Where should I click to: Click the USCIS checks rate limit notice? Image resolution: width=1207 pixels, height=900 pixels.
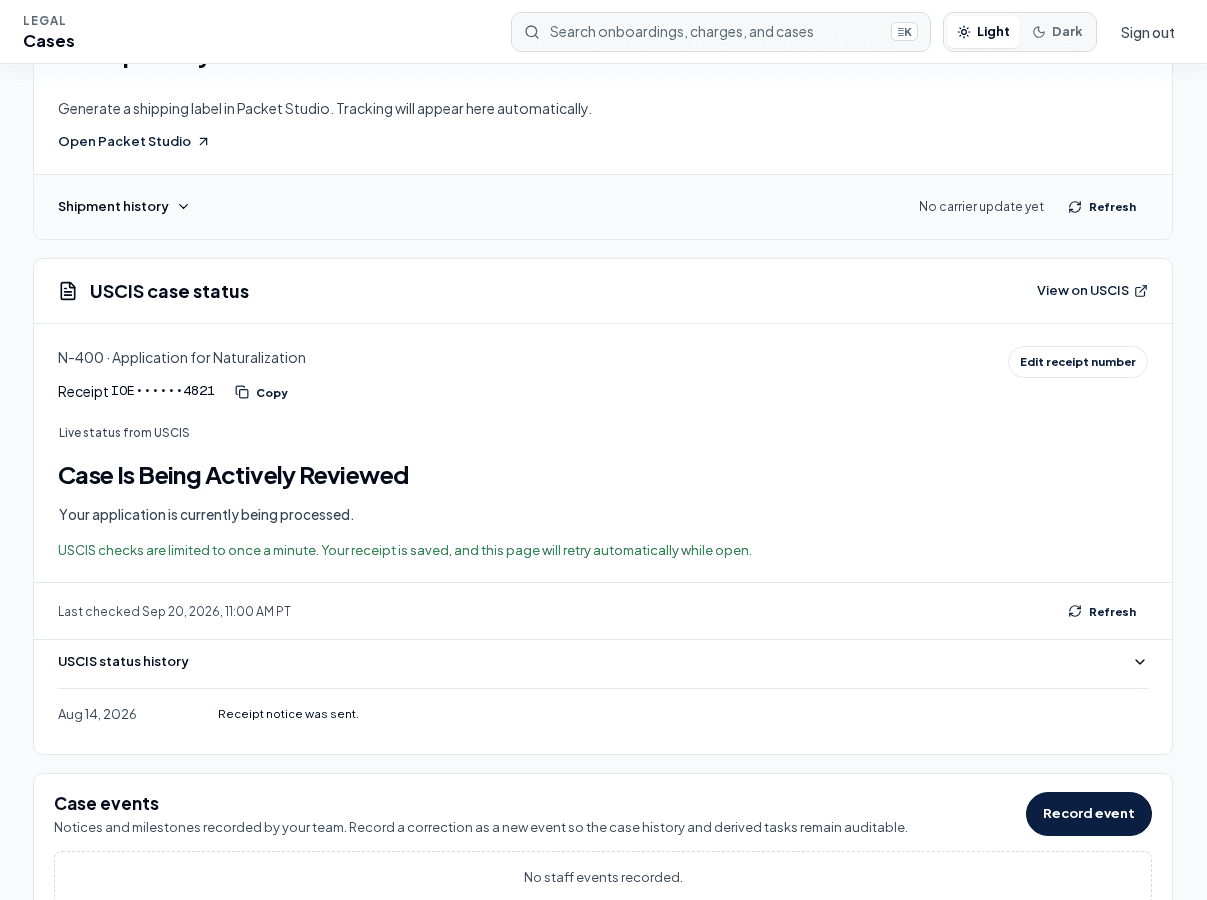click(x=405, y=550)
